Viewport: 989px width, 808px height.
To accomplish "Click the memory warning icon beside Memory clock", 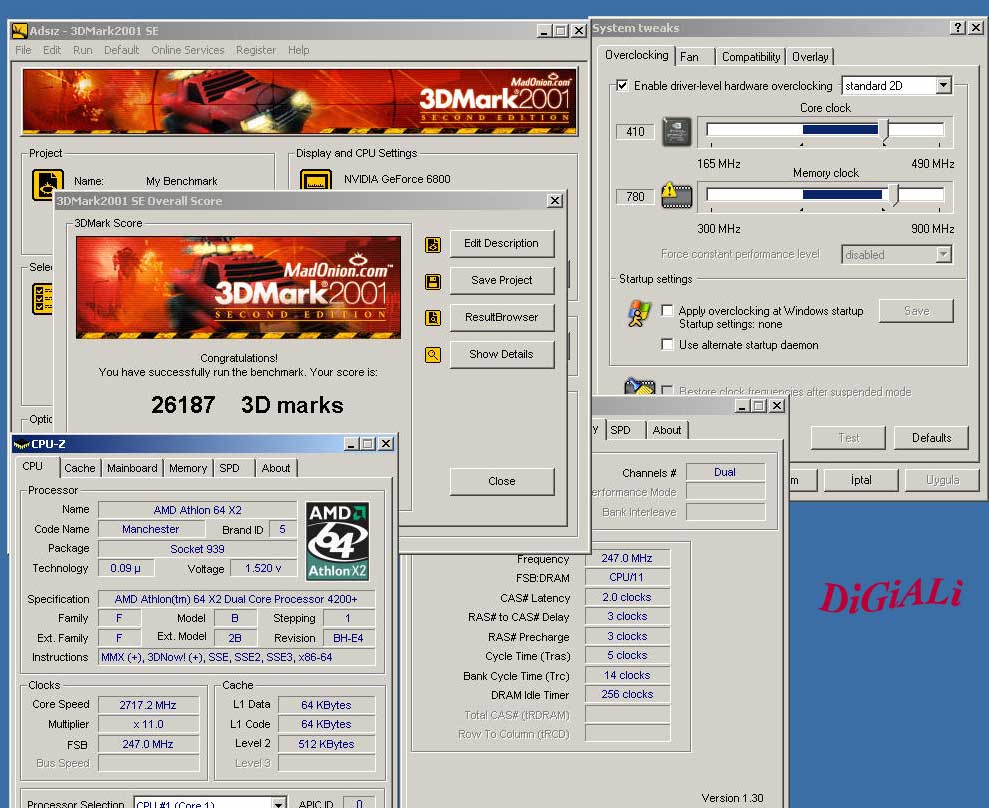I will [x=676, y=196].
